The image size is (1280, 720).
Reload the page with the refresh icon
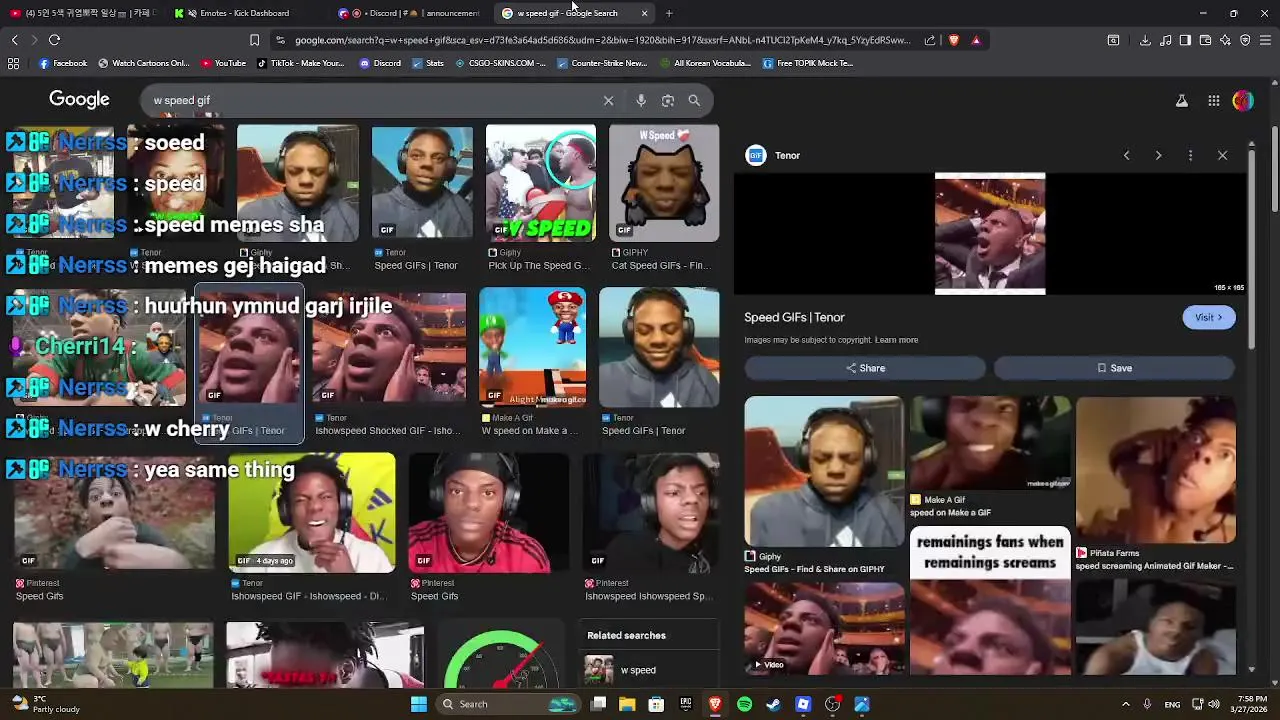click(x=54, y=40)
